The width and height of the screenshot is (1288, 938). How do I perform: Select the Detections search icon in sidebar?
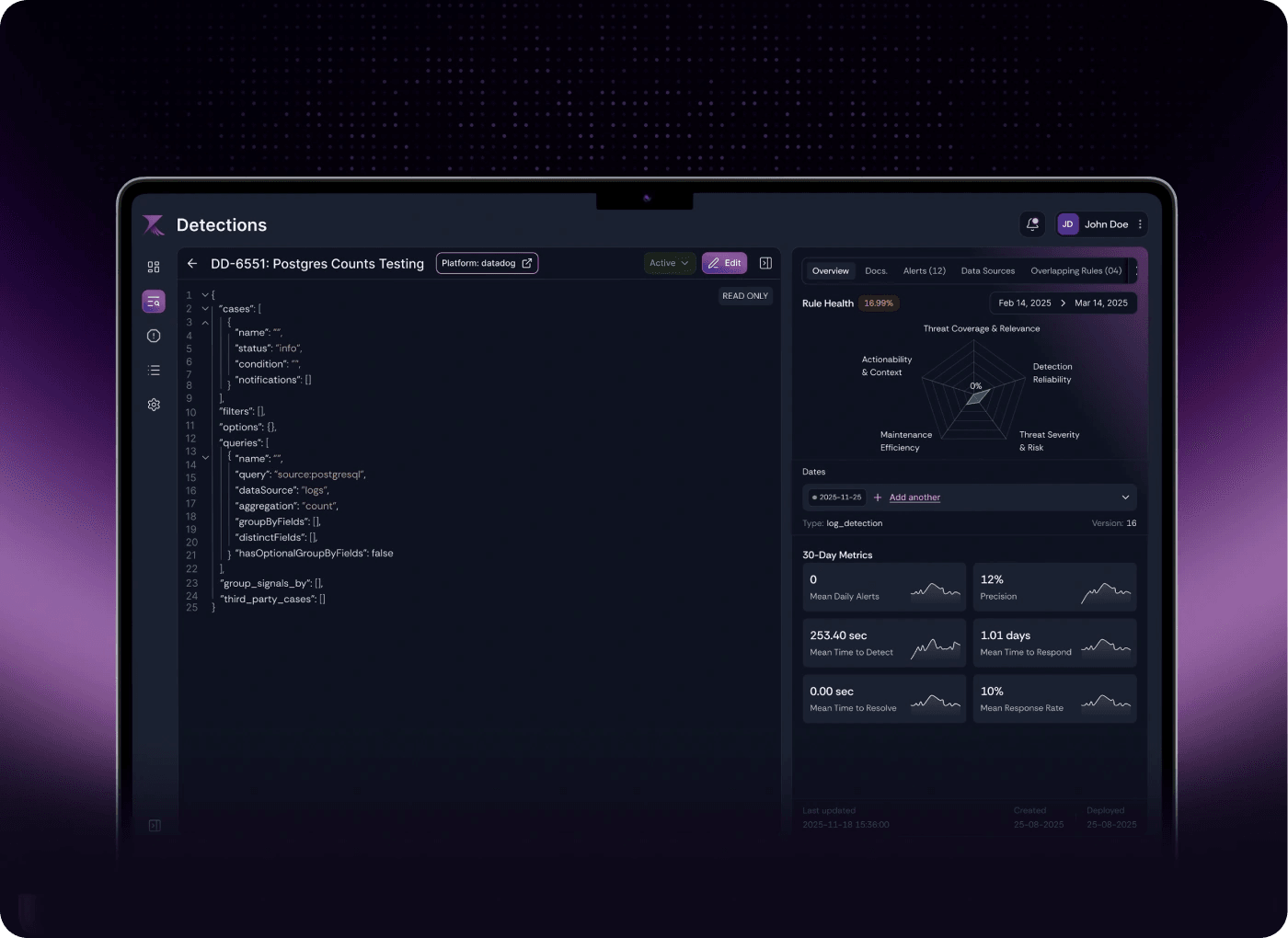click(x=154, y=302)
